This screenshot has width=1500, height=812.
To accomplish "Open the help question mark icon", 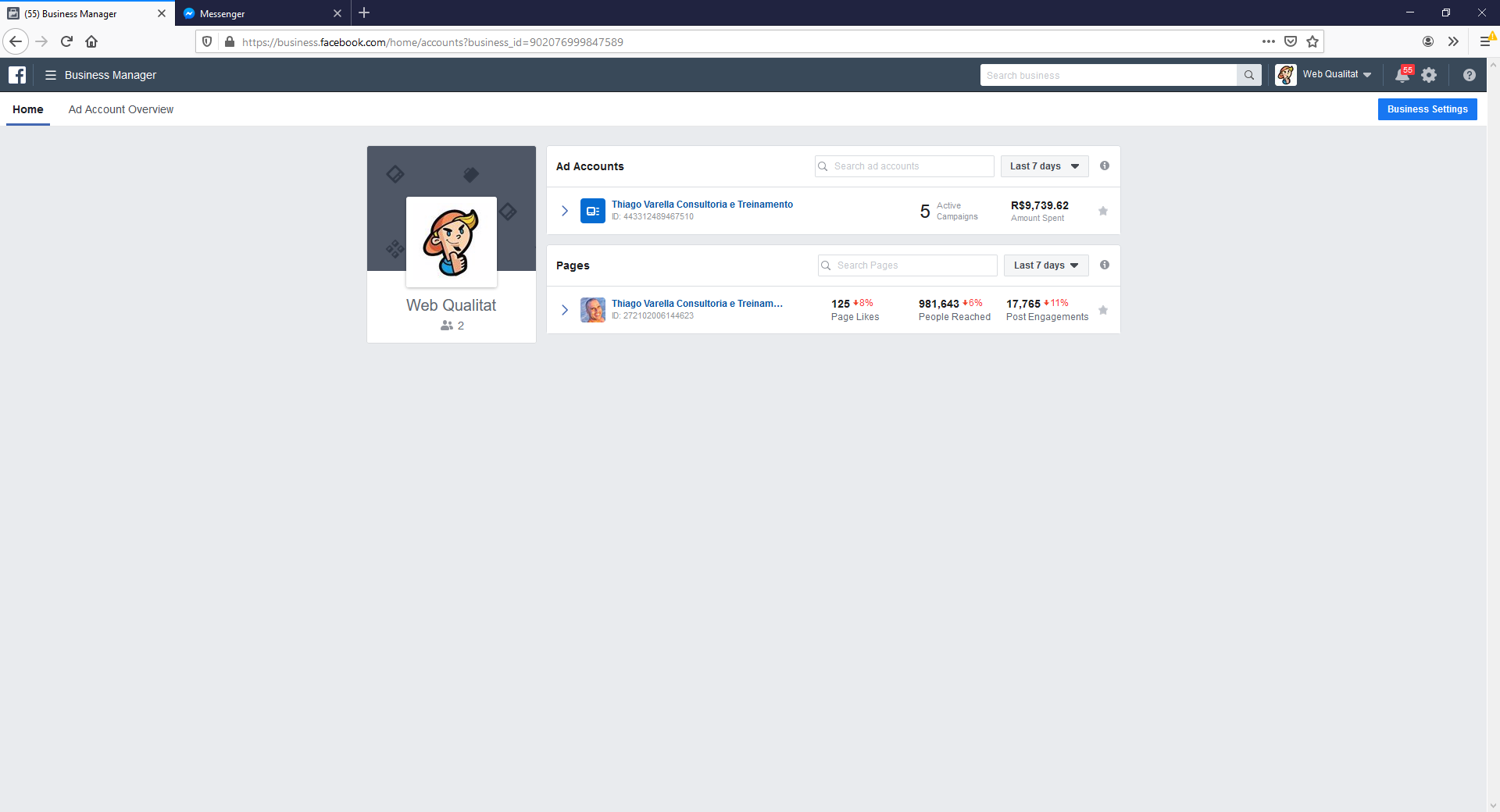I will [x=1470, y=75].
